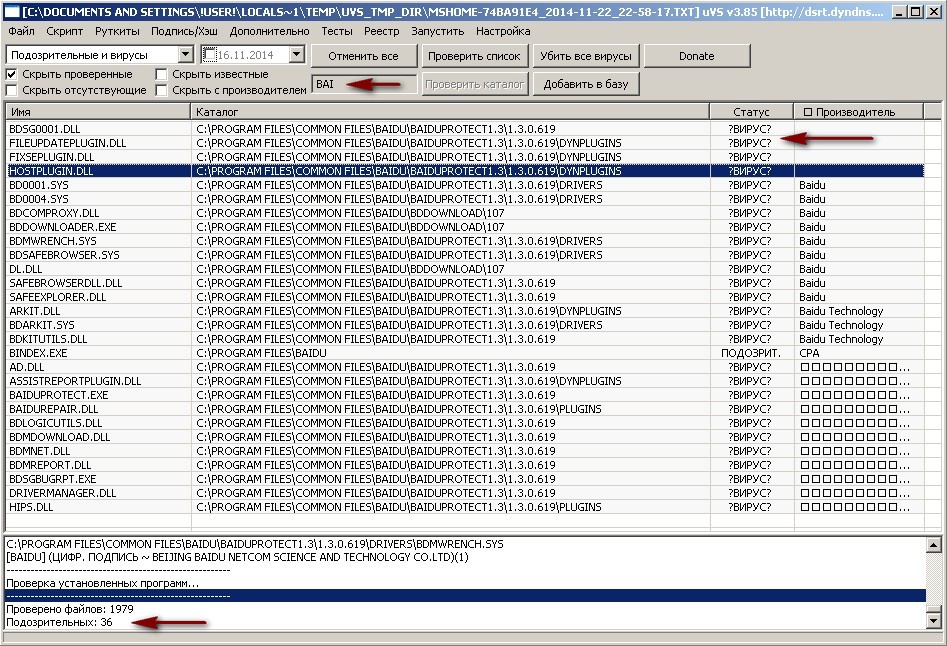Select the BAIDUREPAIR.DLL row
Viewport: 947px width, 646px height.
pyautogui.click(x=464, y=409)
